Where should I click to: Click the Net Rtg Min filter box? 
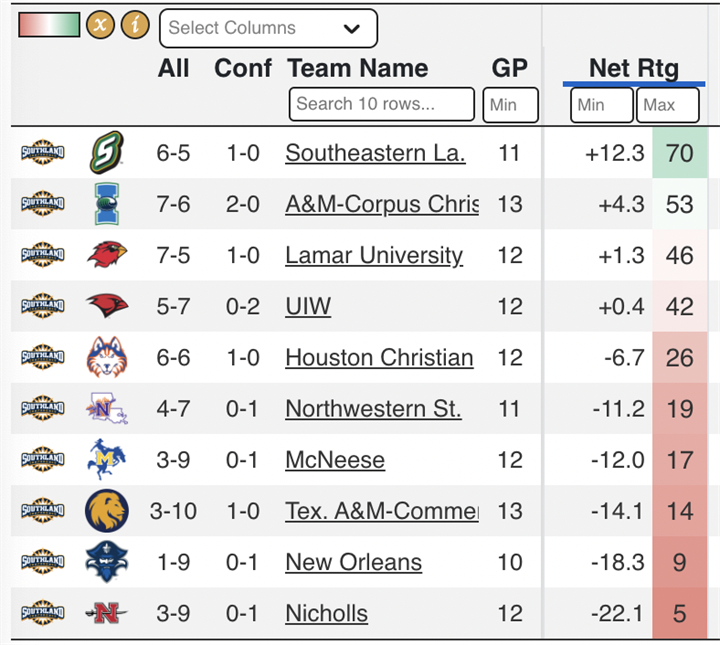coord(602,105)
